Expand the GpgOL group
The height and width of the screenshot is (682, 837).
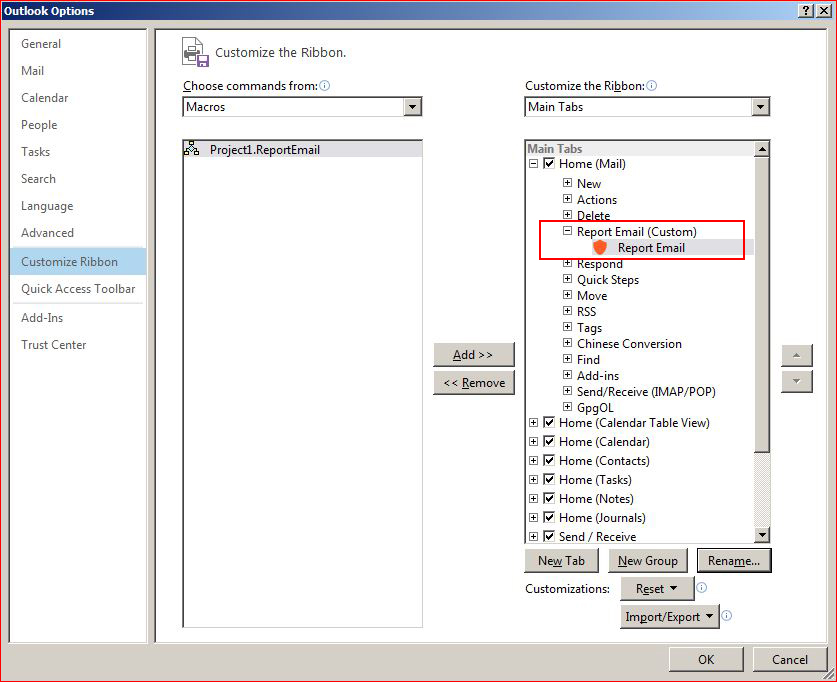567,407
